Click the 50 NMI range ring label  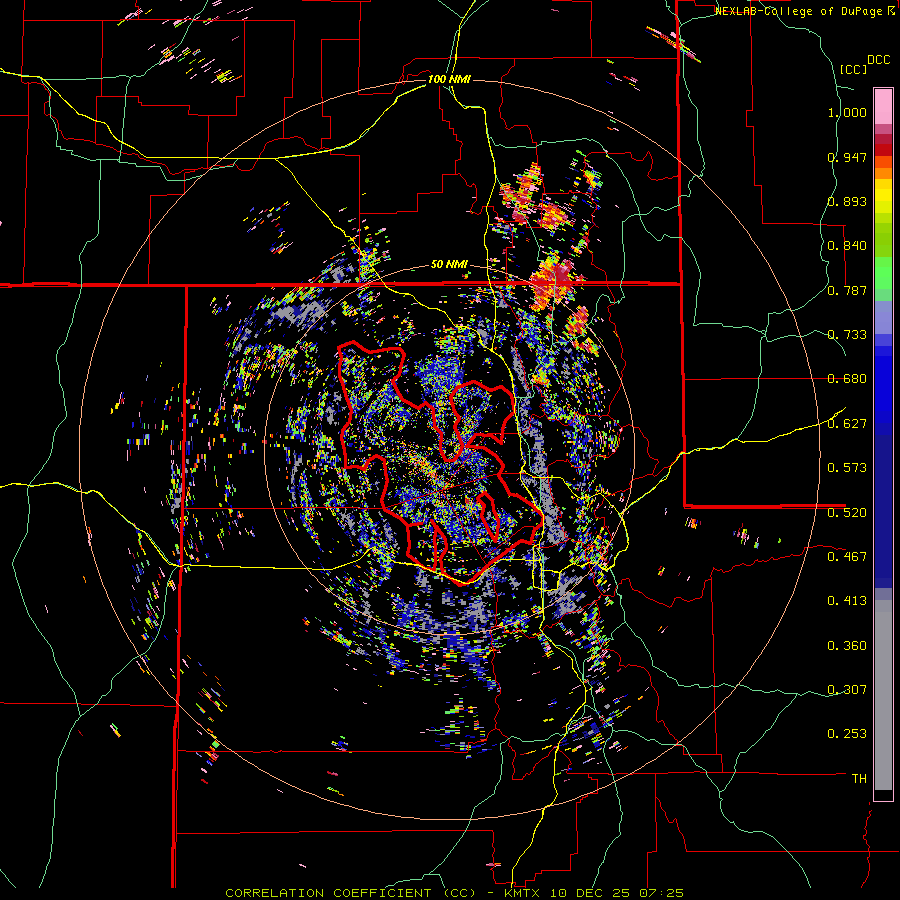(449, 265)
